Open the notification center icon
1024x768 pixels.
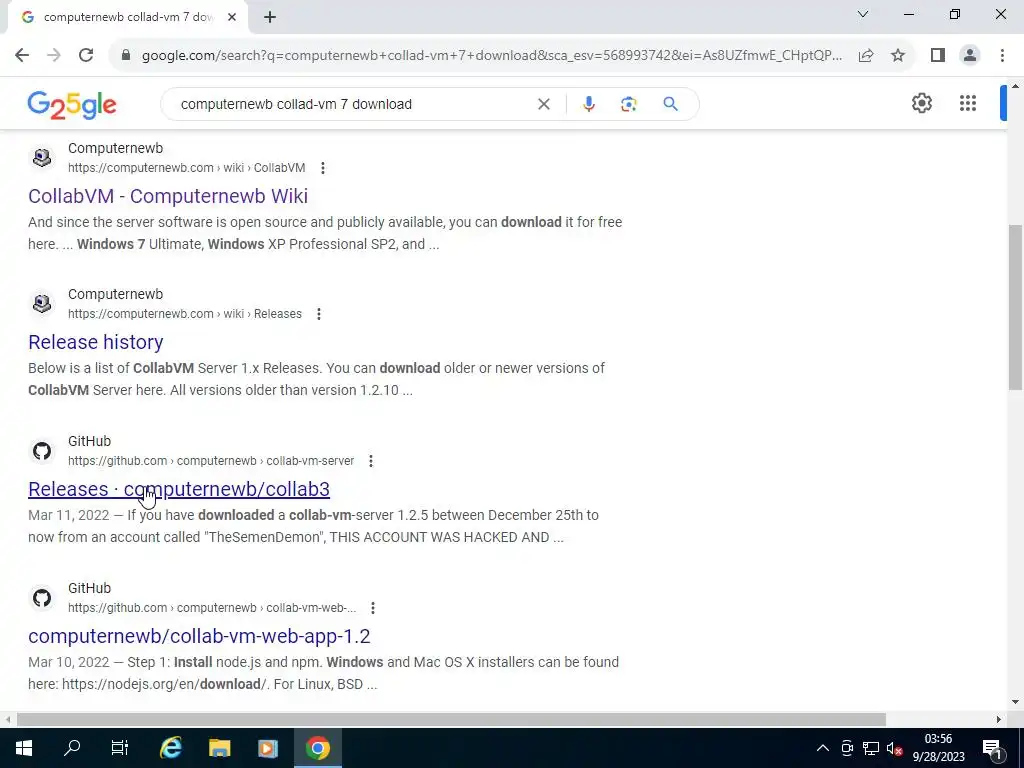pos(992,748)
